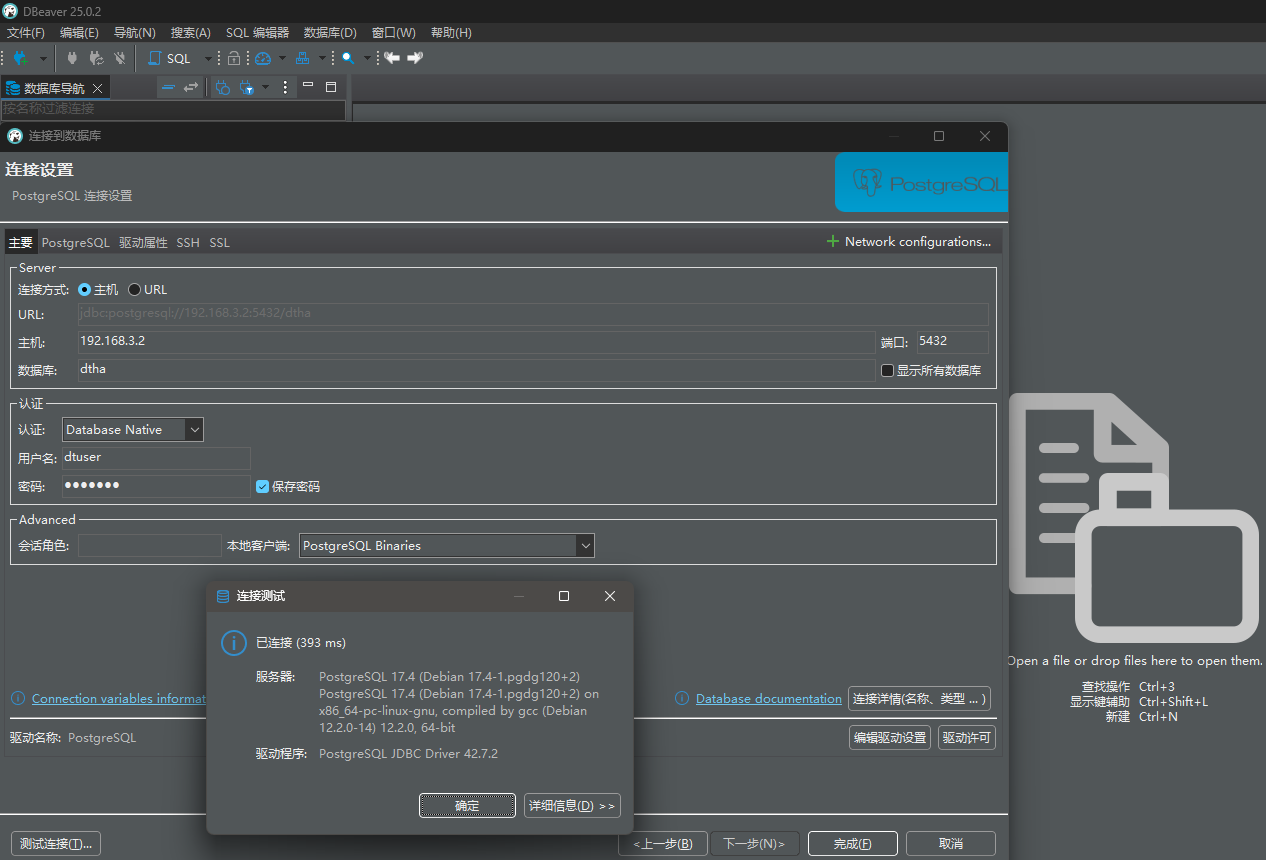
Task: Expand the PostgreSQL Binaries client dropdown
Action: point(584,546)
